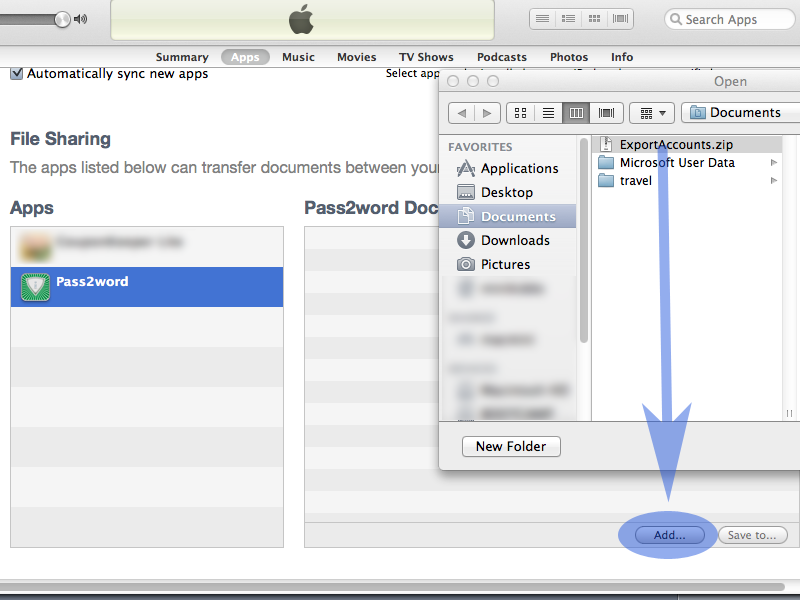Click the Add... button
The height and width of the screenshot is (600, 800).
[669, 535]
